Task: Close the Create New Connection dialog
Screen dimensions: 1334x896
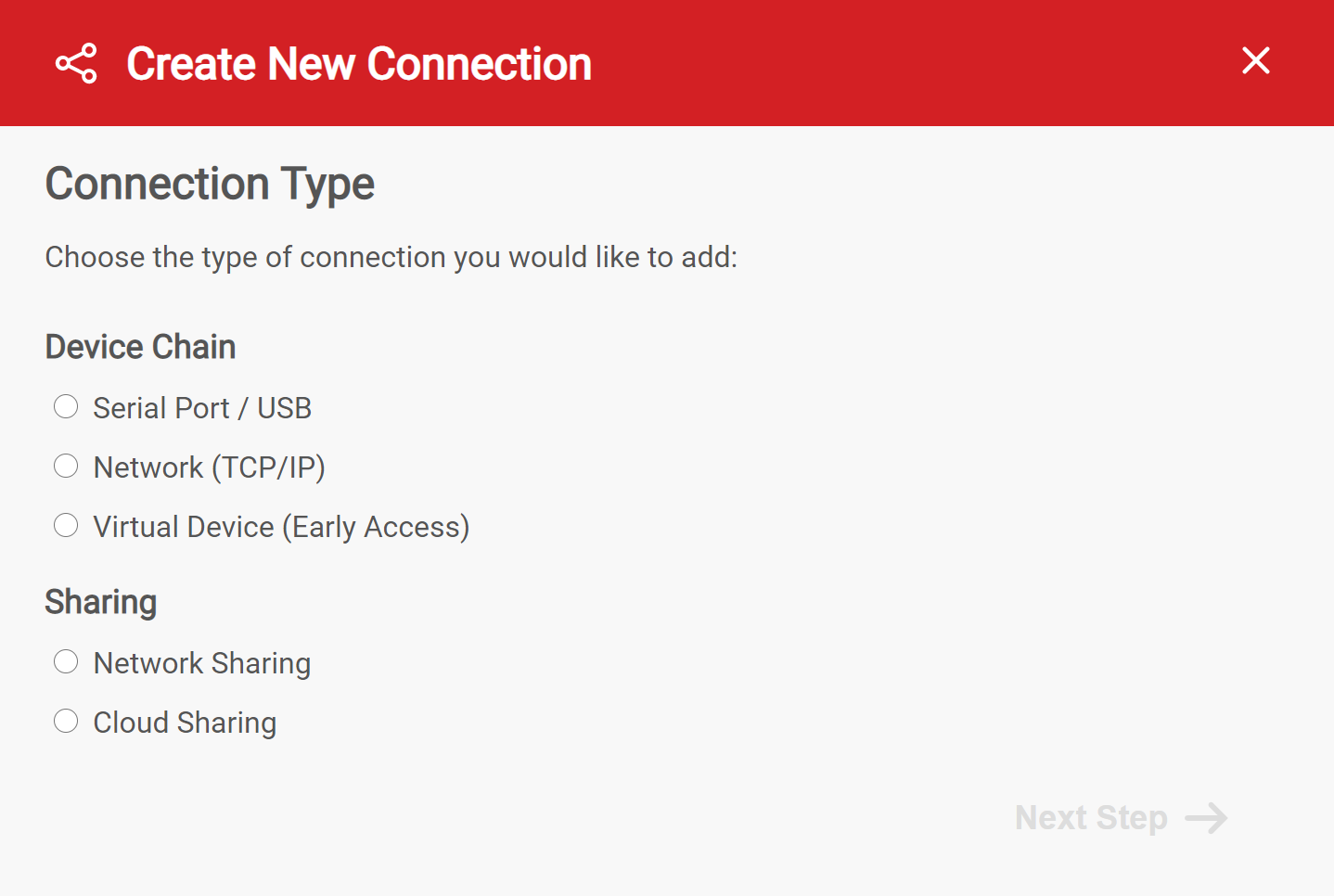Action: pos(1255,61)
